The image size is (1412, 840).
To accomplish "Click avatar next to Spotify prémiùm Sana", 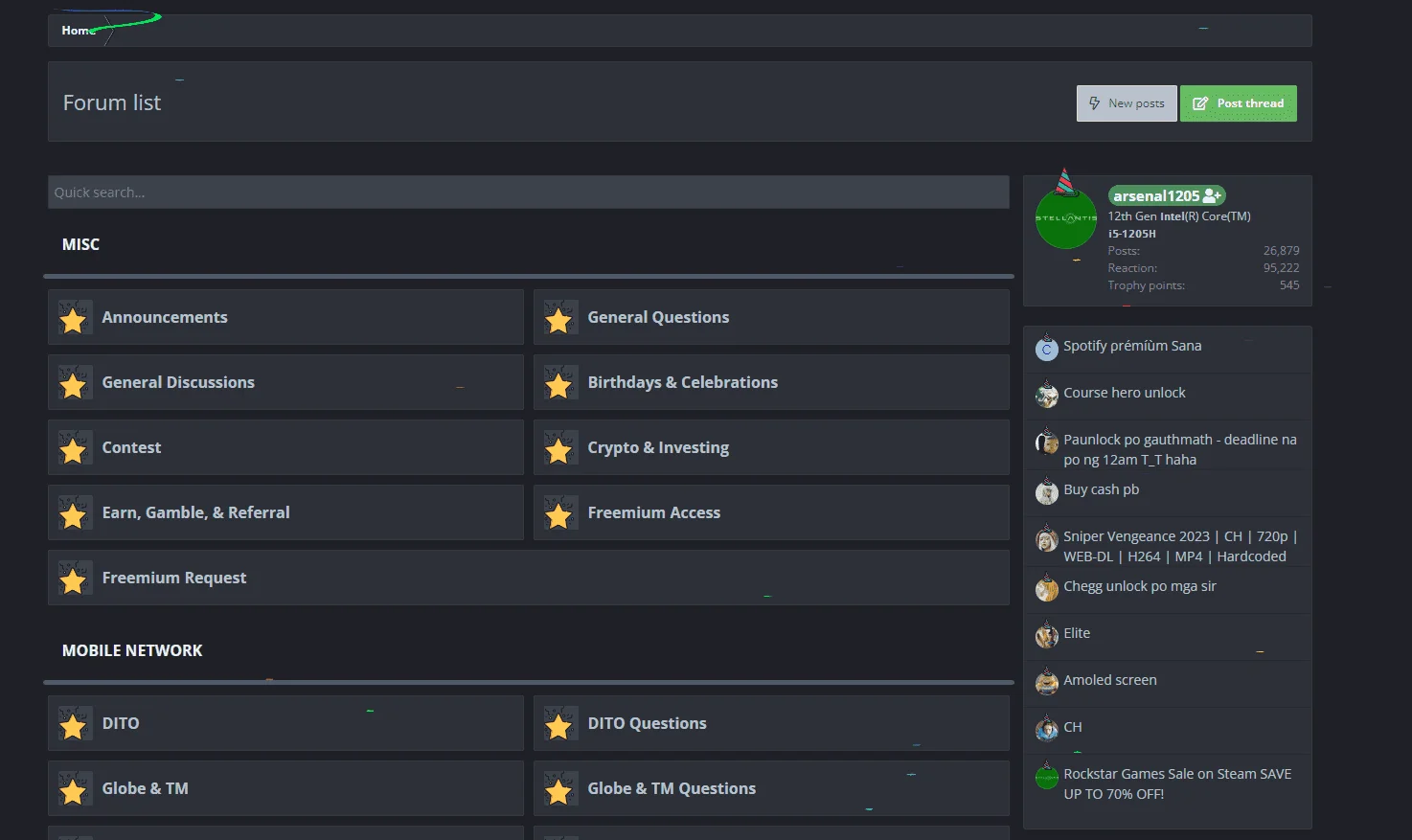I will (1047, 349).
